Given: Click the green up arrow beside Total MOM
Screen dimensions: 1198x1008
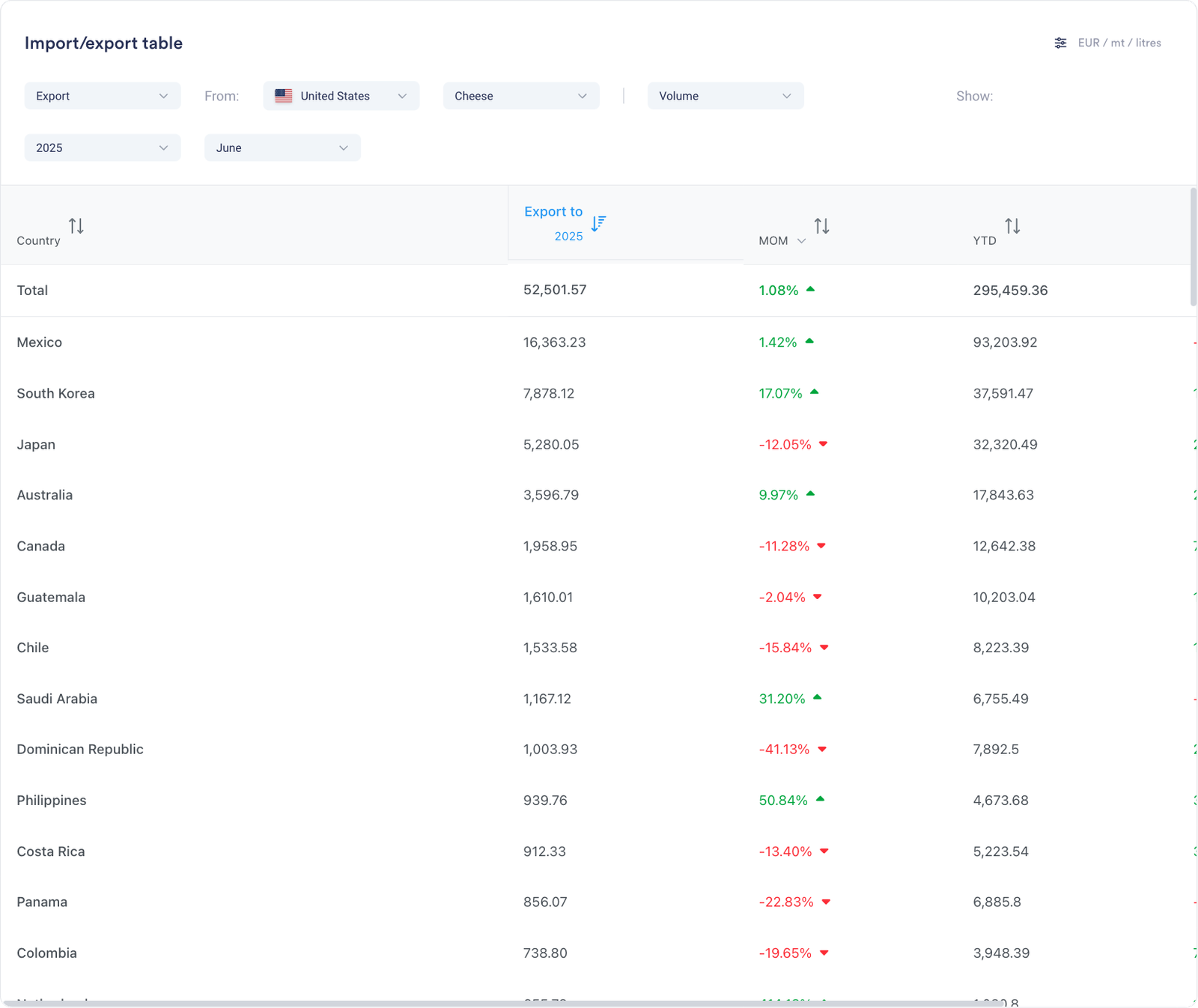Looking at the screenshot, I should [x=810, y=289].
